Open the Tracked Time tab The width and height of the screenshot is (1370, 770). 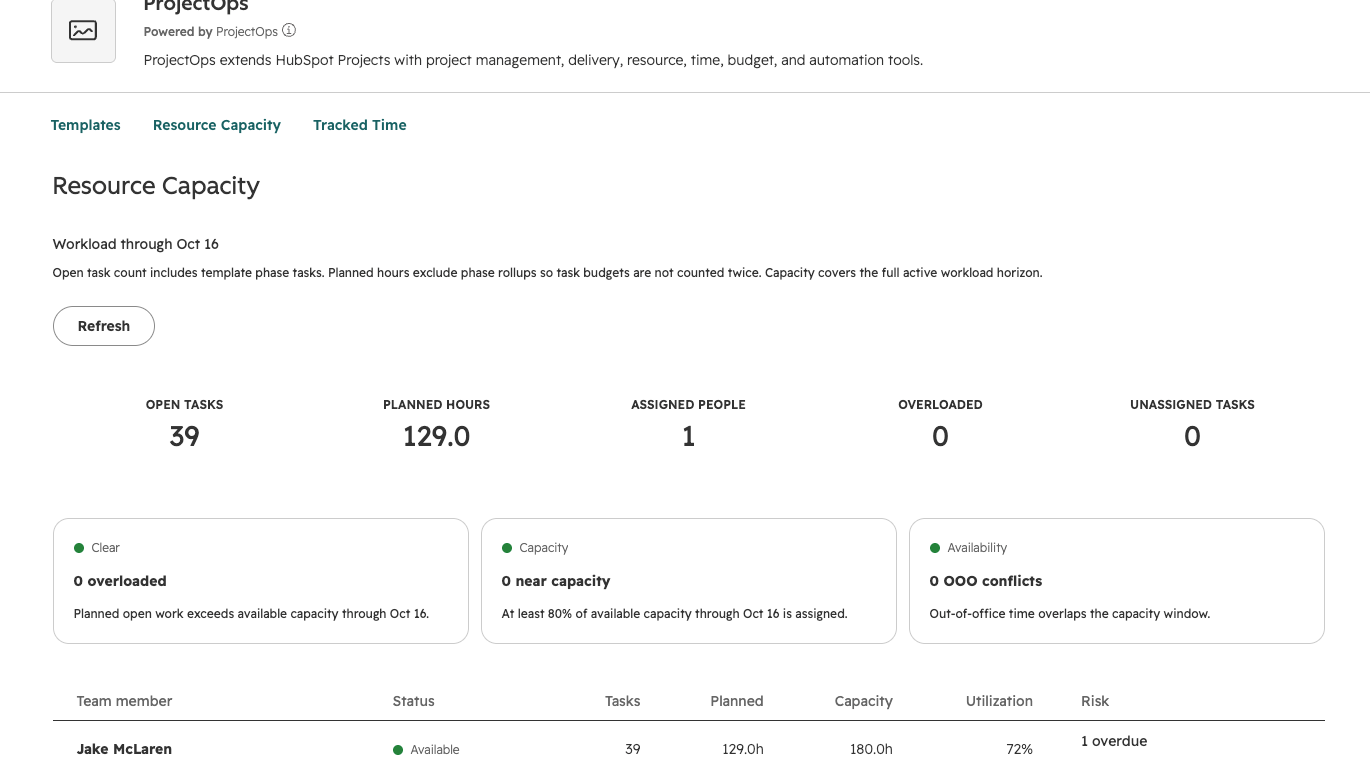pos(360,125)
